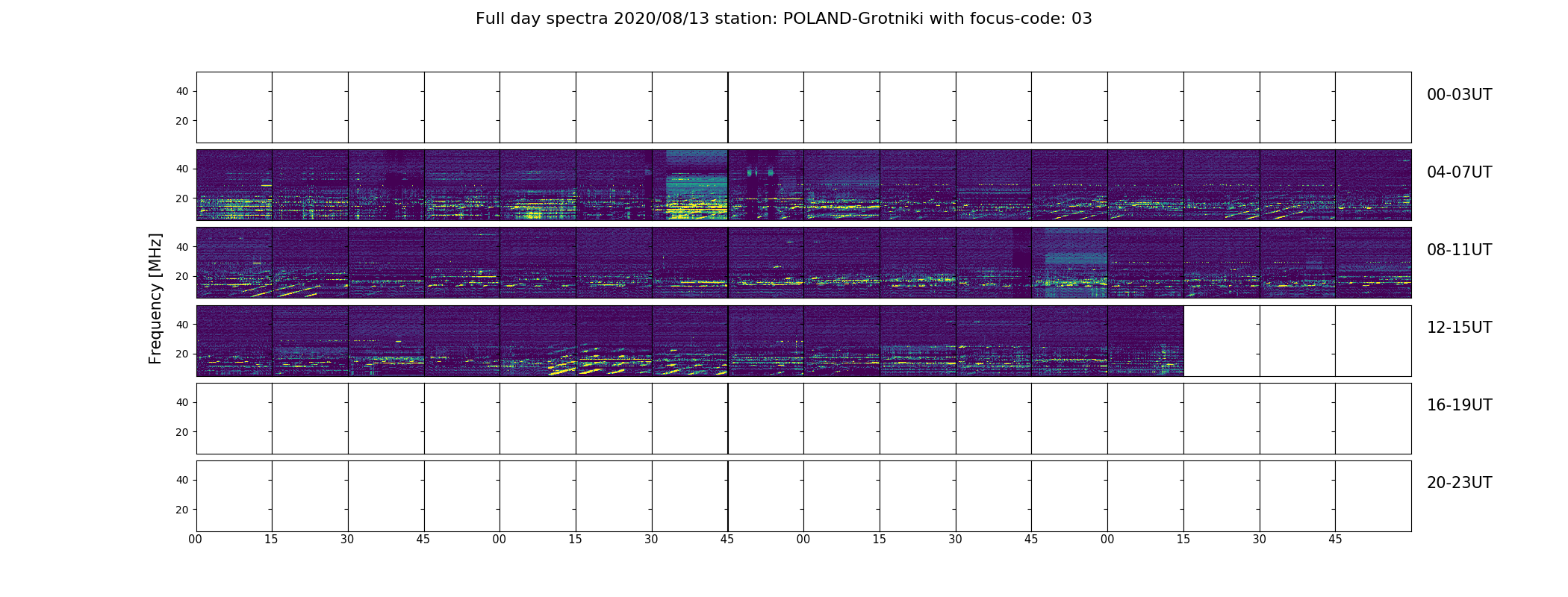Image resolution: width=1568 pixels, height=597 pixels.
Task: Click the '20' tick of the 12-15UT row
Action: click(182, 354)
